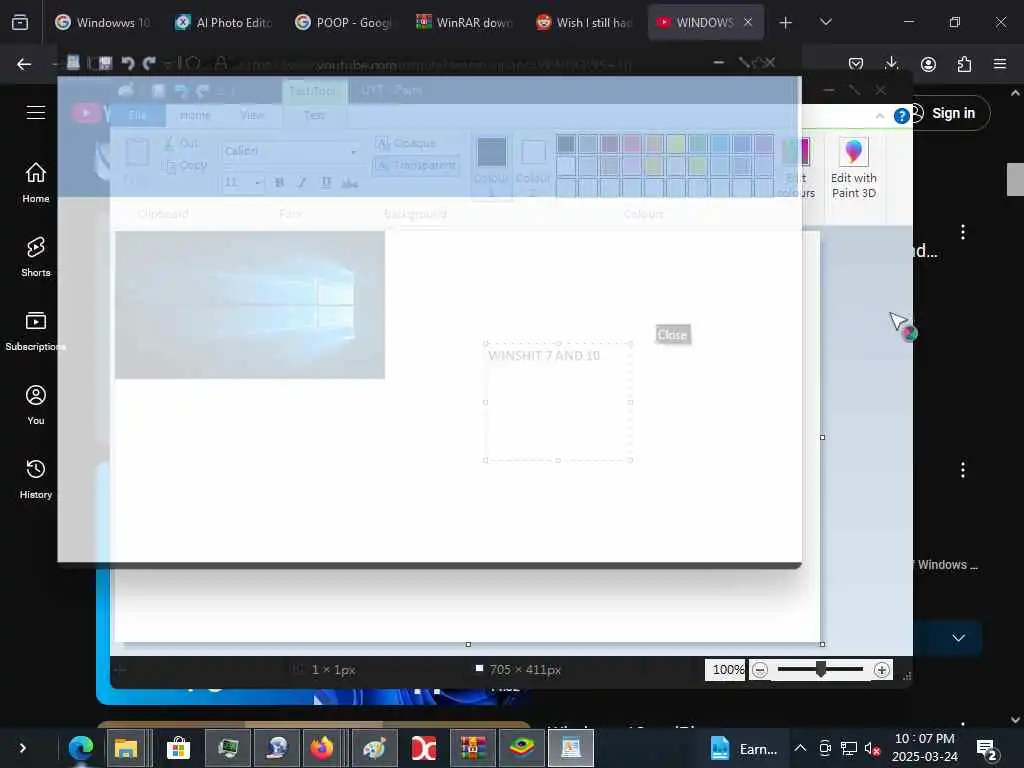1024x768 pixels.
Task: Open BlueStacks from the taskbar
Action: click(x=522, y=748)
